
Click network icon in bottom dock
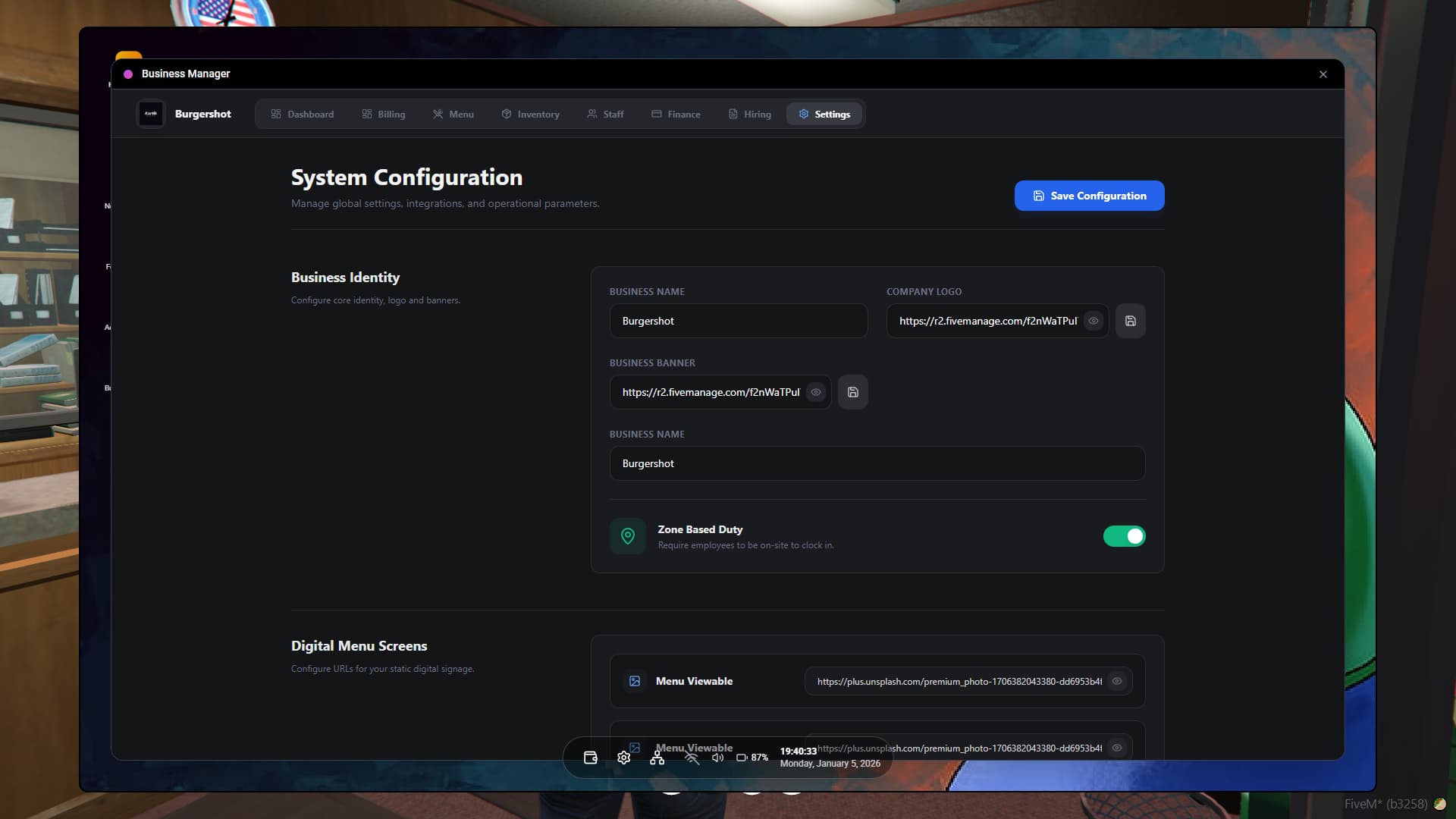[657, 758]
